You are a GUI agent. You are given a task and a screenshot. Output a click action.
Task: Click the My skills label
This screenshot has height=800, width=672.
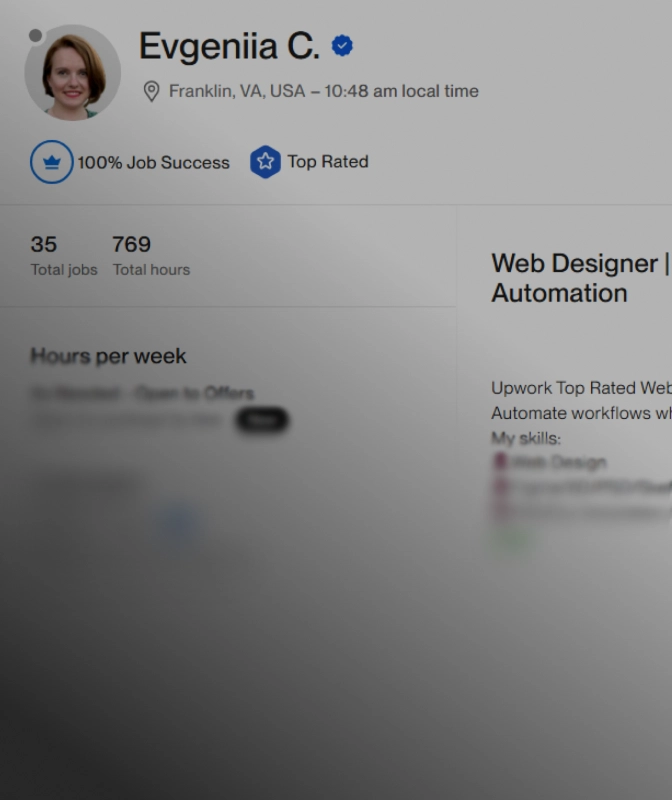(526, 438)
